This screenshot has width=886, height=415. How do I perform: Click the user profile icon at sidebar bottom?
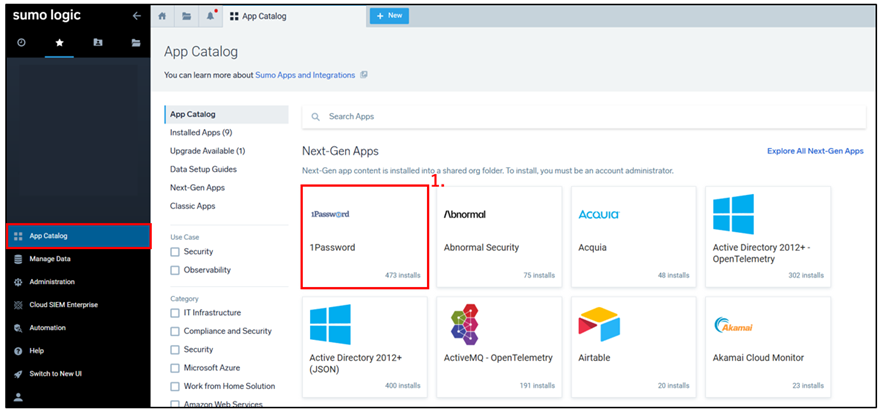click(x=18, y=397)
